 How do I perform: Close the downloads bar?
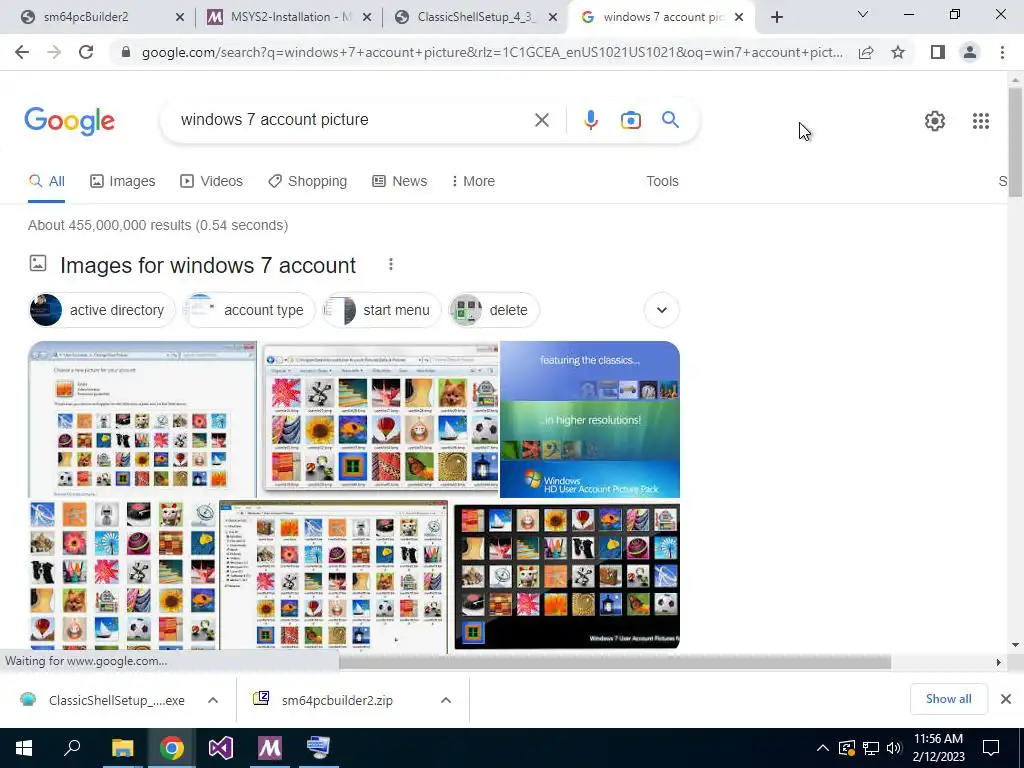pos(1006,699)
